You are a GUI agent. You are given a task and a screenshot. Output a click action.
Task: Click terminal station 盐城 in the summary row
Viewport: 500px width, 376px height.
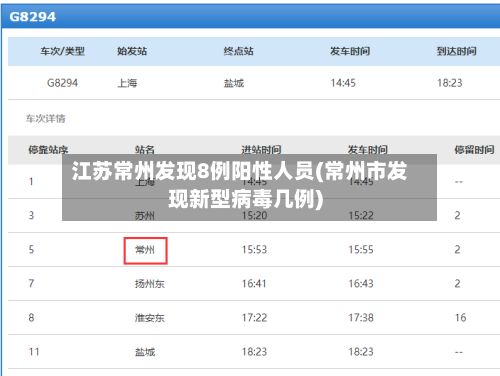(234, 83)
